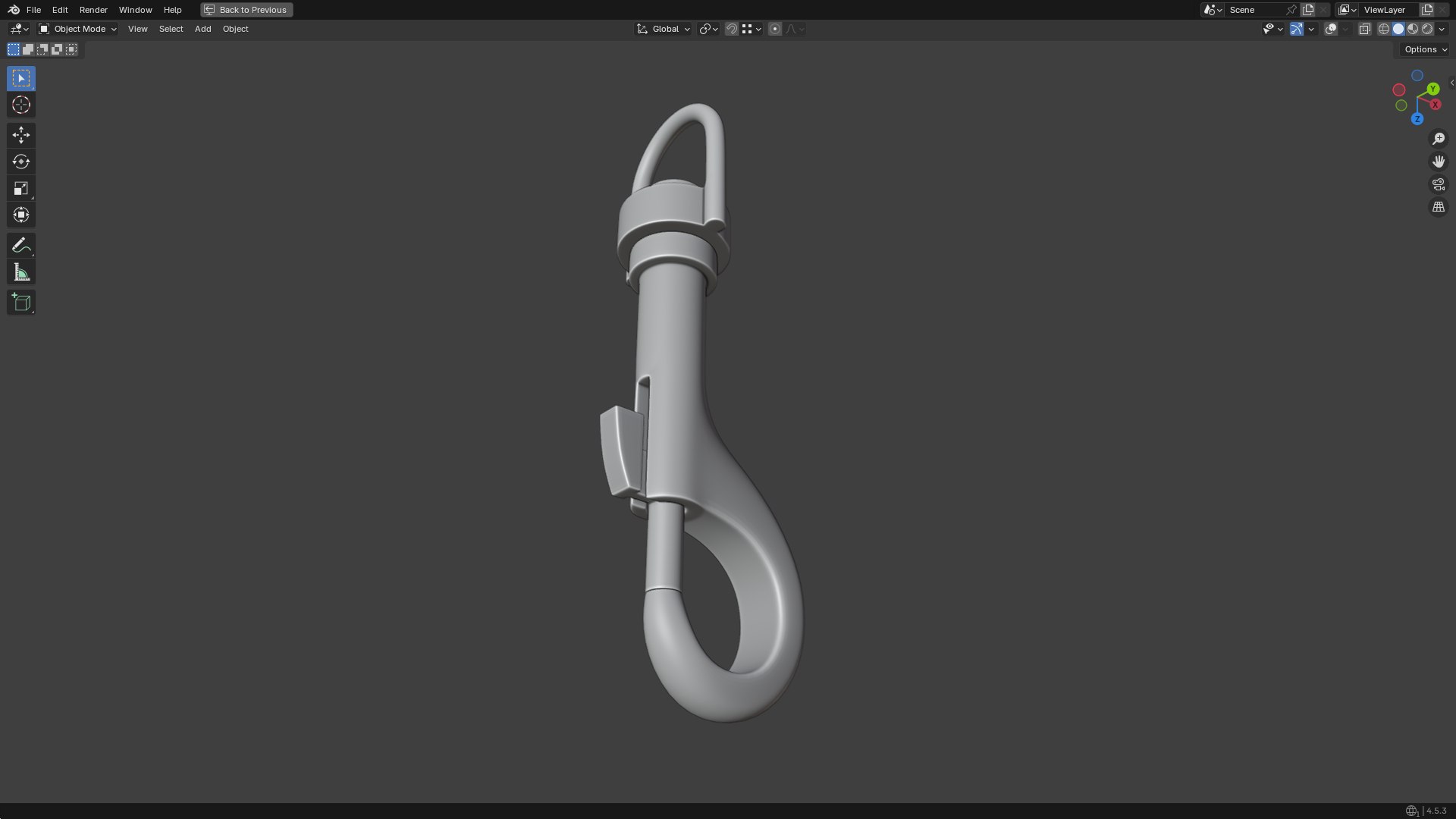1456x819 pixels.
Task: Click the Zoom view magnifier icon
Action: click(x=1438, y=139)
